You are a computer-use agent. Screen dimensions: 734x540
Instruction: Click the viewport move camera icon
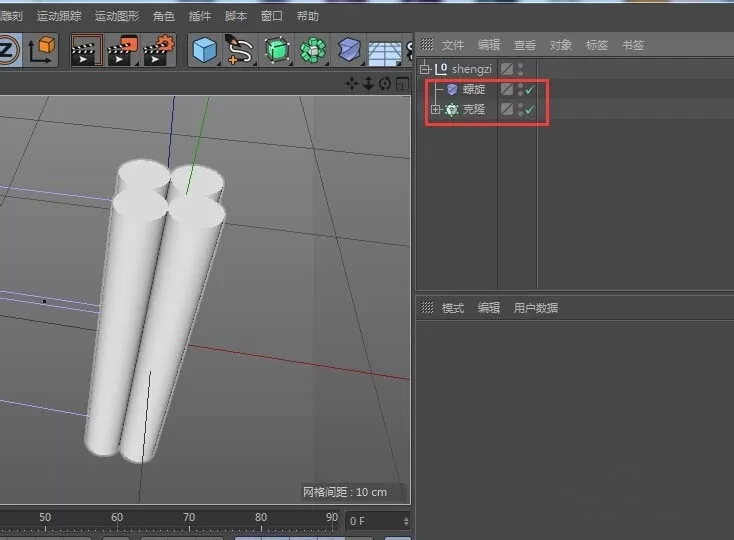pyautogui.click(x=352, y=84)
